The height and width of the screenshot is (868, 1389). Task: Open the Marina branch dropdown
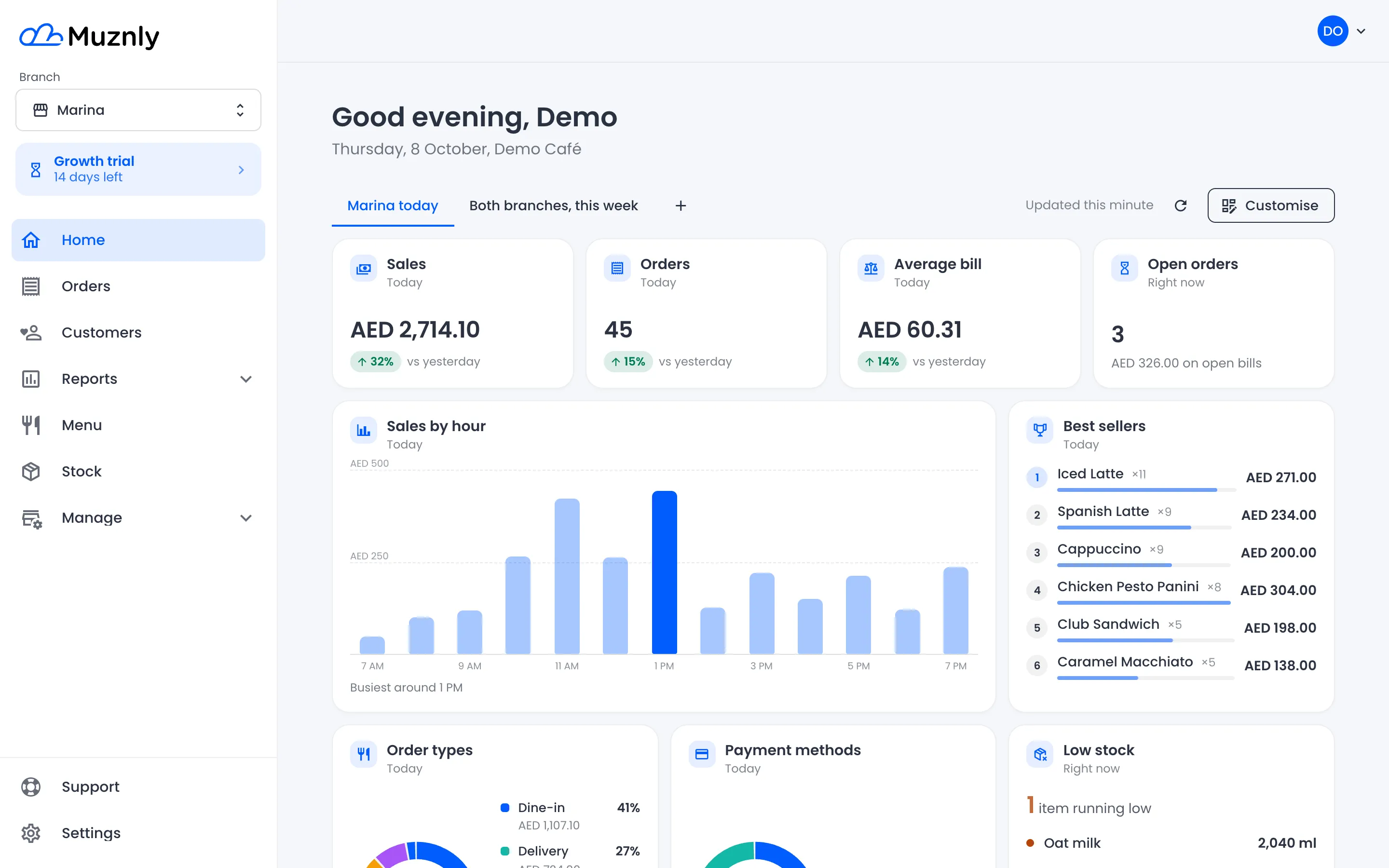[x=138, y=109]
